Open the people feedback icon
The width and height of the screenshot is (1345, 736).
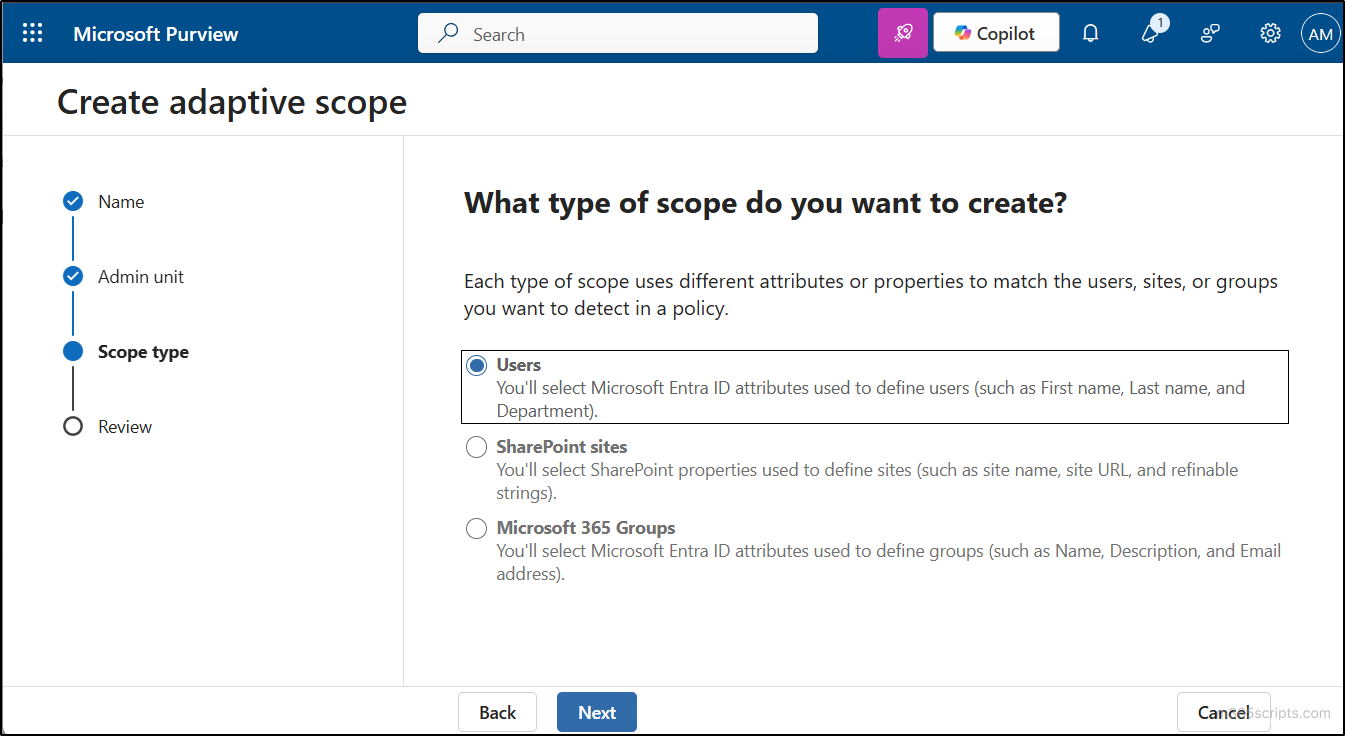pos(1210,34)
